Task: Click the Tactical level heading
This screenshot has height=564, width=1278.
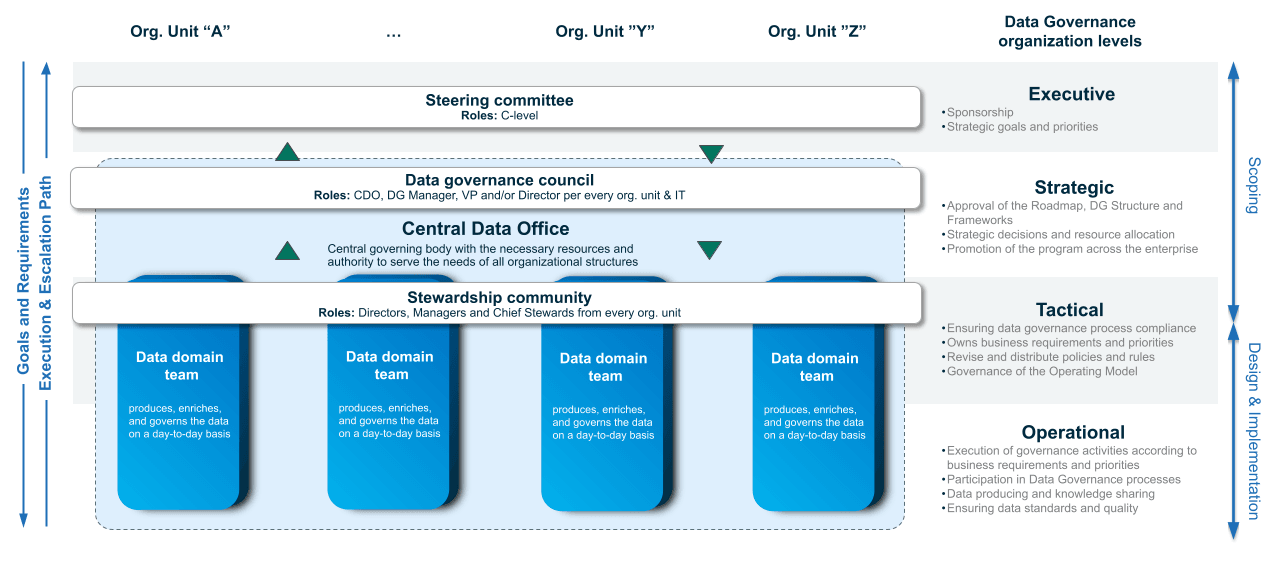Action: (x=1069, y=310)
